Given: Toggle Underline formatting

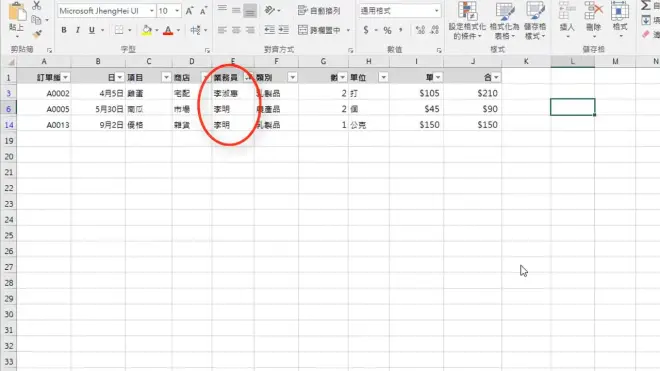Looking at the screenshot, I should click(x=91, y=30).
